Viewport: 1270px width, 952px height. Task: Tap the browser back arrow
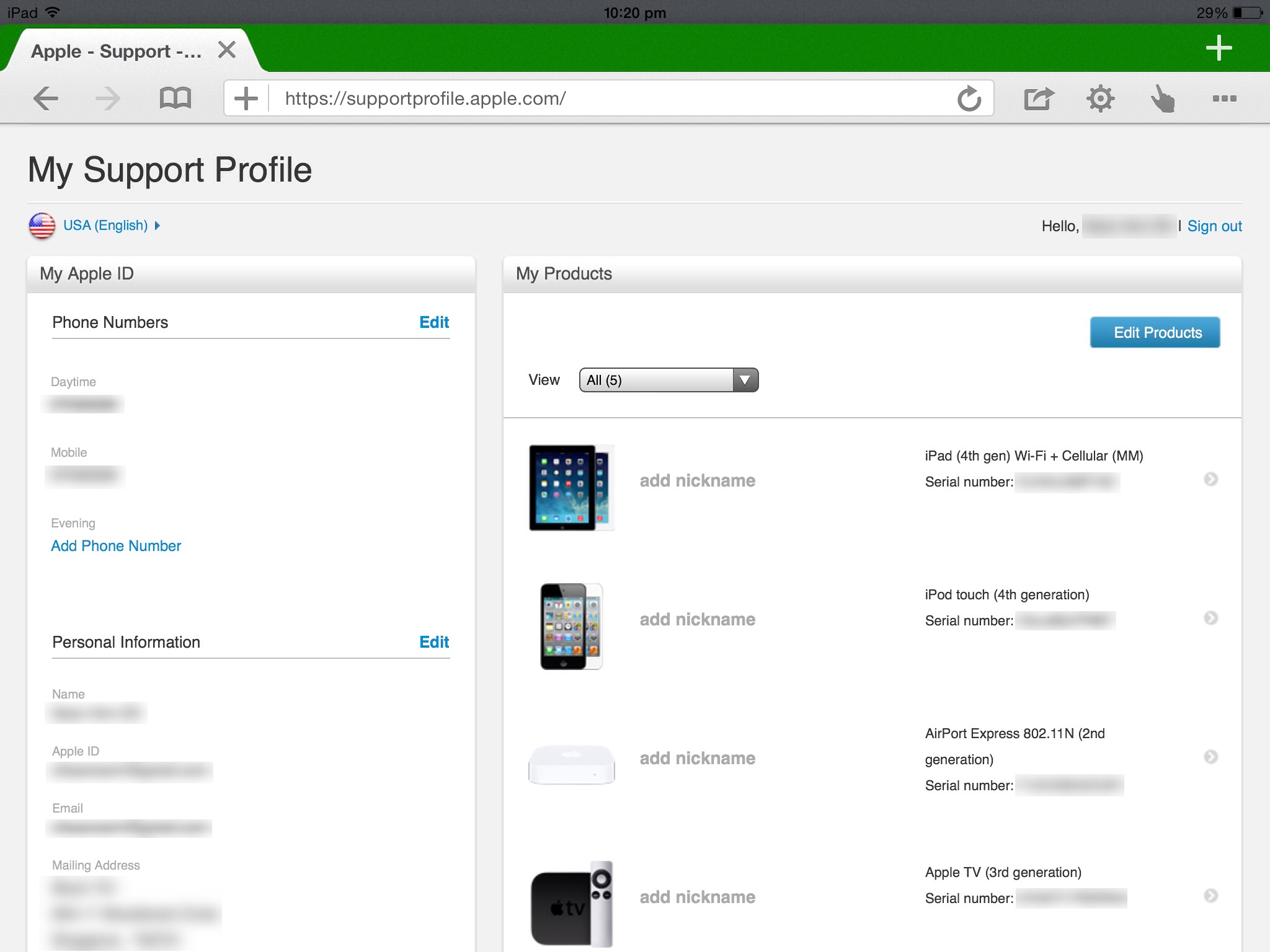[x=46, y=99]
